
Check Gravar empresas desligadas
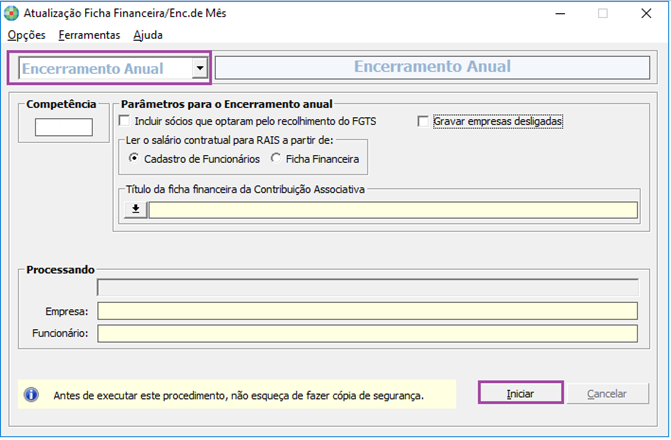coord(423,122)
